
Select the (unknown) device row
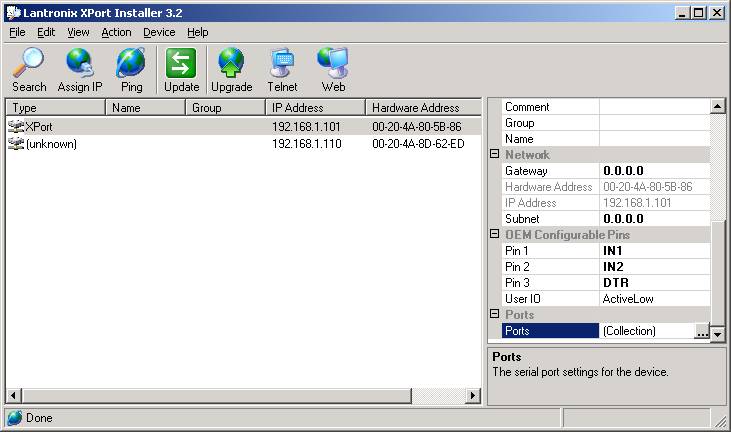(x=243, y=144)
